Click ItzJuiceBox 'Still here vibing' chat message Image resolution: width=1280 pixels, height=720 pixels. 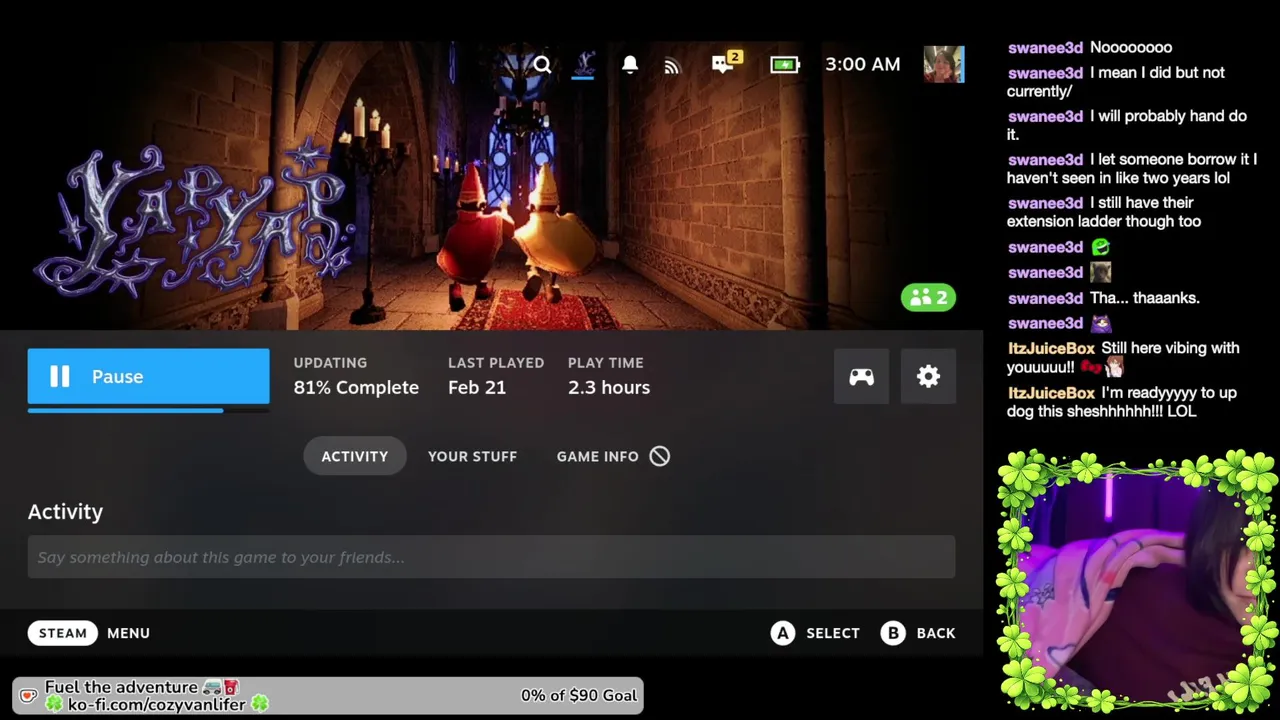pyautogui.click(x=1123, y=357)
